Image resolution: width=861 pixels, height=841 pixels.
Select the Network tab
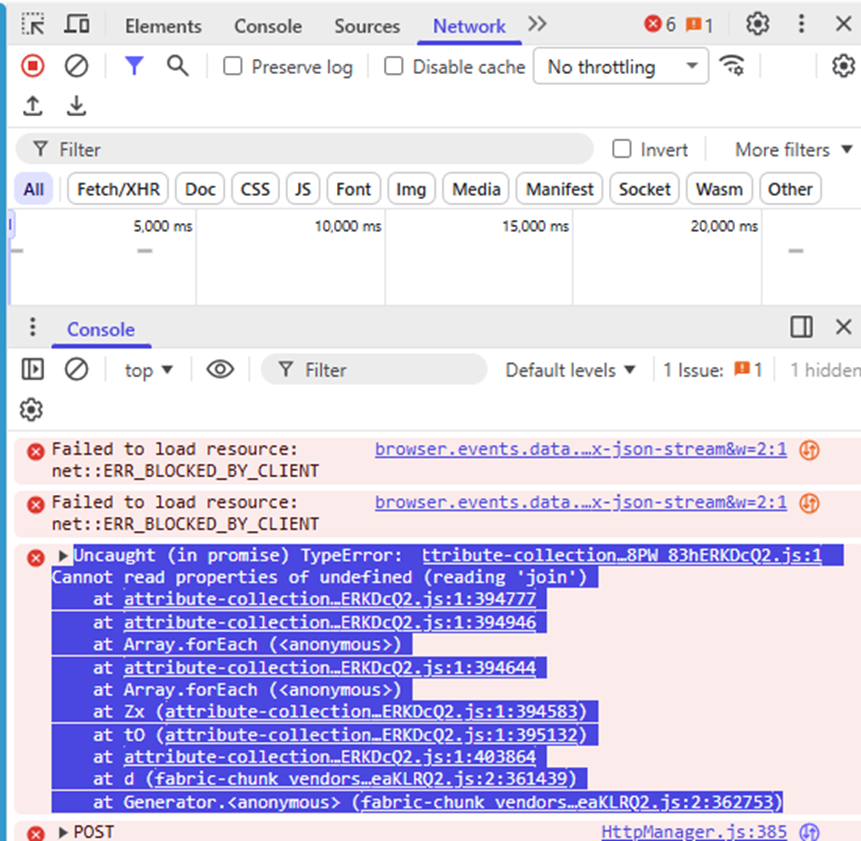click(469, 26)
